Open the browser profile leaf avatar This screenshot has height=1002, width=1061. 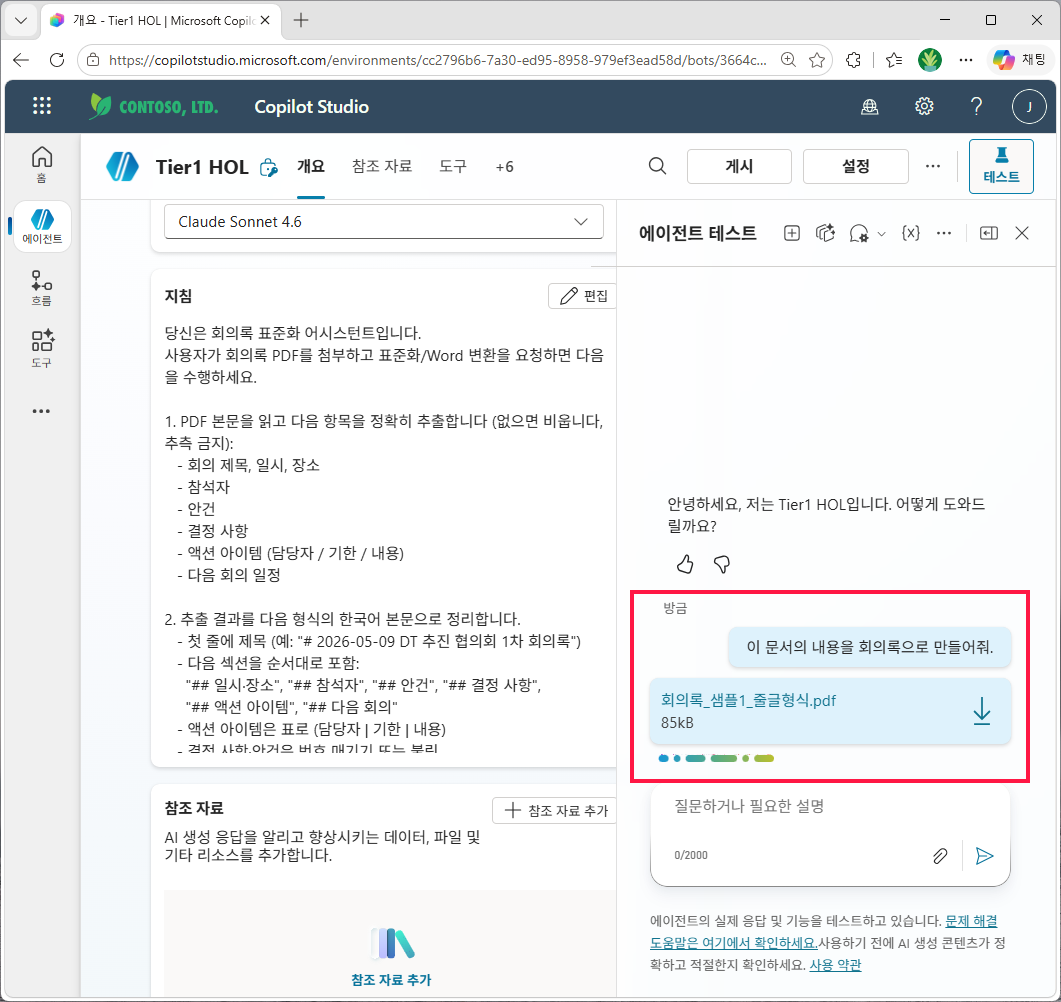[x=930, y=60]
